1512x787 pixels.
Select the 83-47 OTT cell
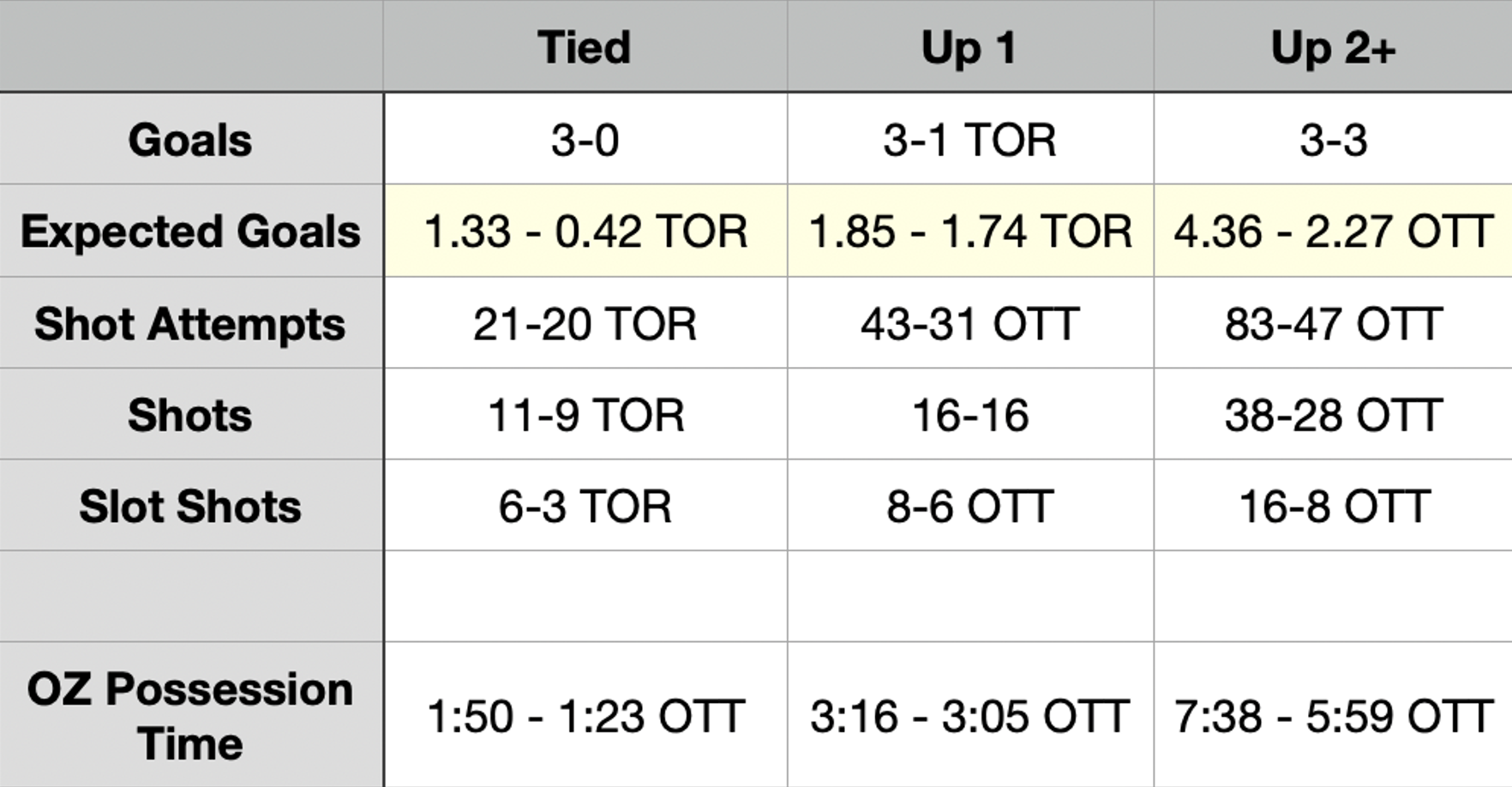1333,324
